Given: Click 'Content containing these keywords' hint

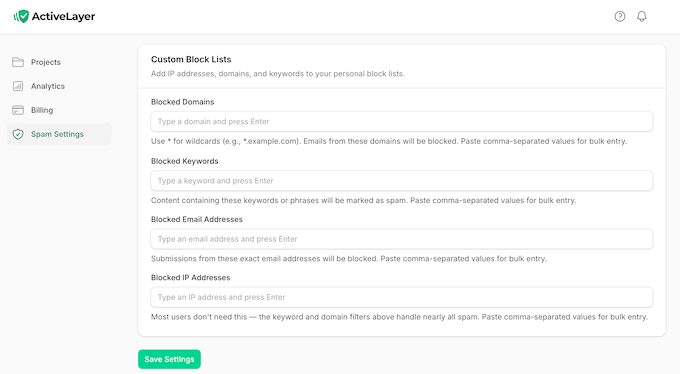Looking at the screenshot, I should tap(363, 200).
